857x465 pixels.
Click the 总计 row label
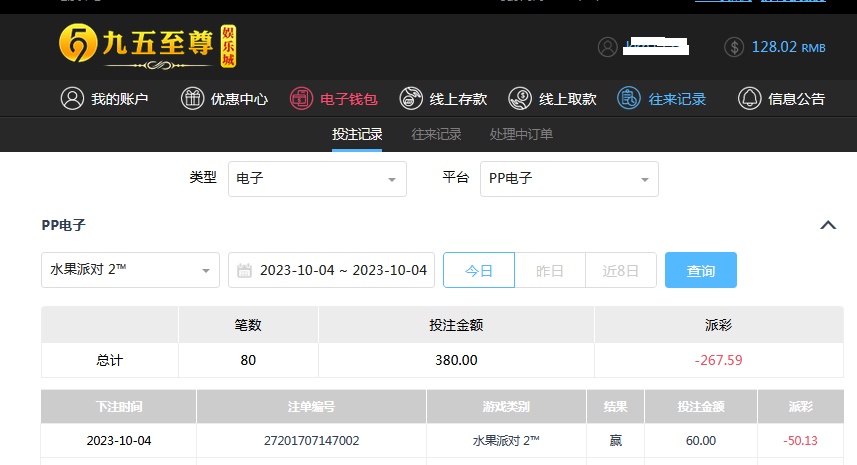point(109,360)
